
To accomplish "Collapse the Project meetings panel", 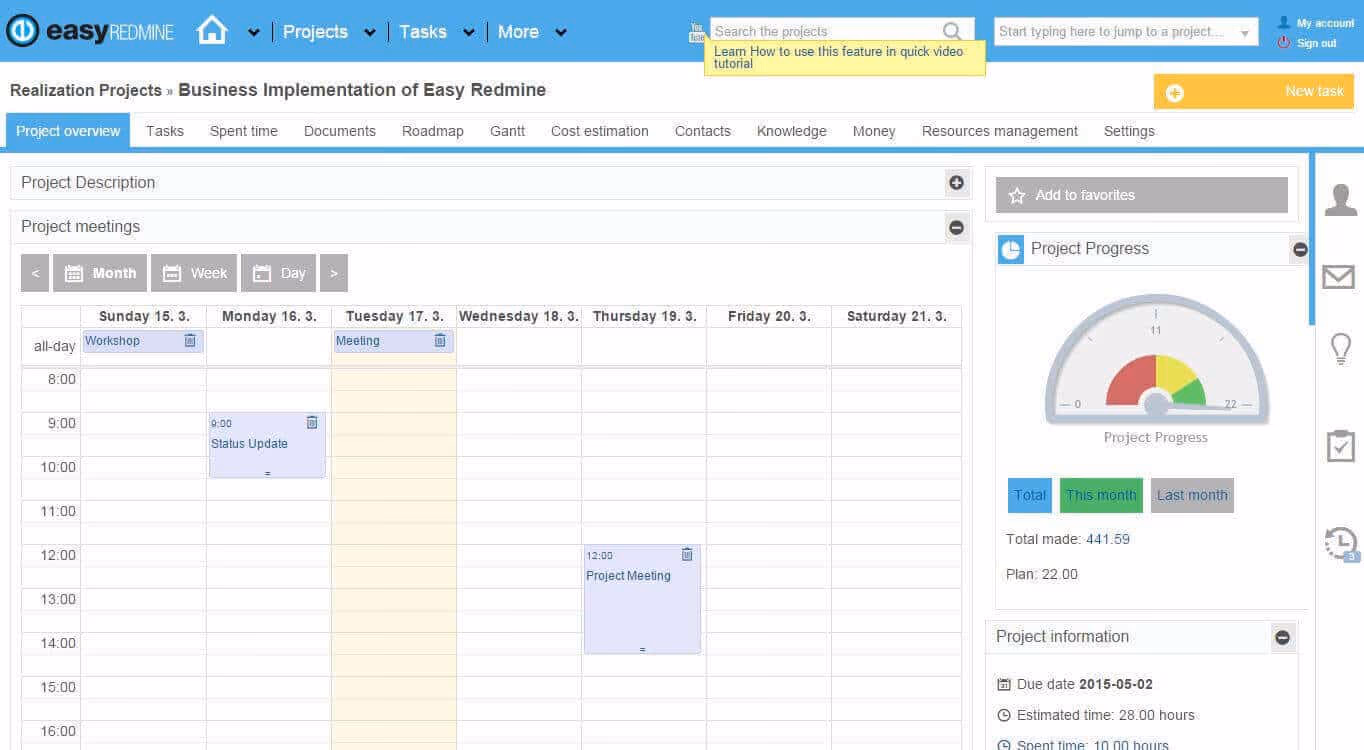I will tap(956, 227).
